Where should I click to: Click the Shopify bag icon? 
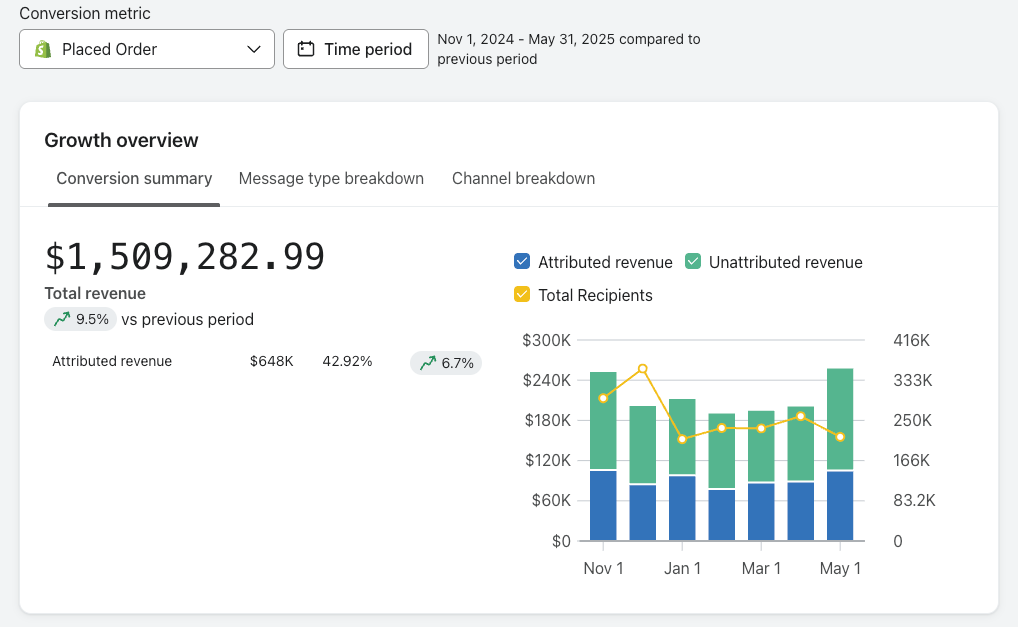click(x=43, y=49)
